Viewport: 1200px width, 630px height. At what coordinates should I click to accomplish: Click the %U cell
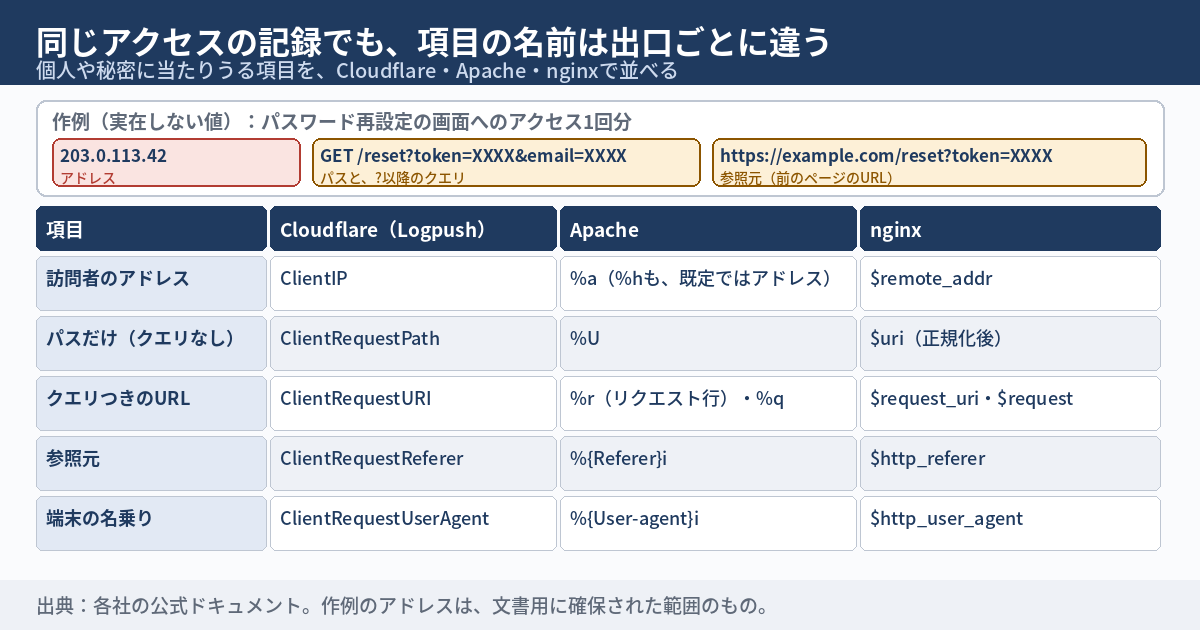pyautogui.click(x=708, y=343)
